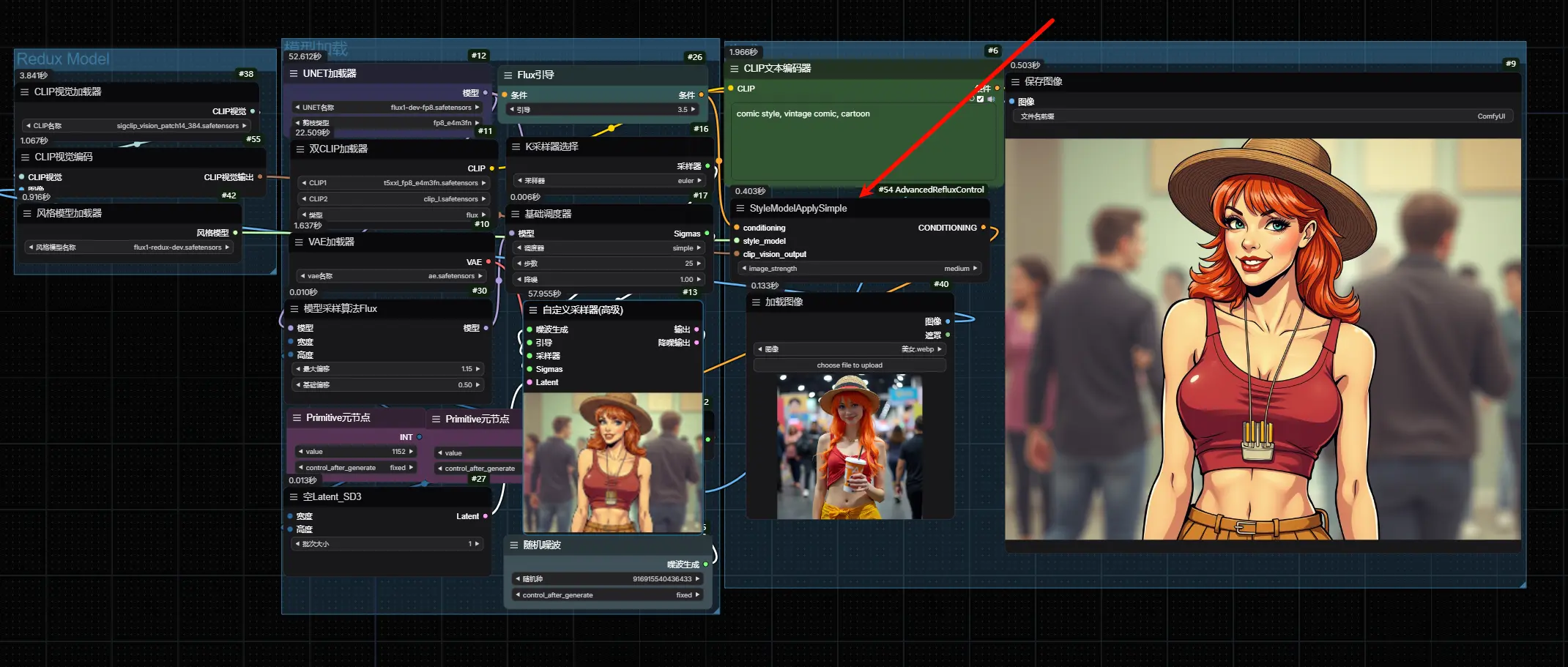The width and height of the screenshot is (1568, 667).
Task: Toggle the checkbox in the CLIP text prompt box
Action: coord(980,99)
